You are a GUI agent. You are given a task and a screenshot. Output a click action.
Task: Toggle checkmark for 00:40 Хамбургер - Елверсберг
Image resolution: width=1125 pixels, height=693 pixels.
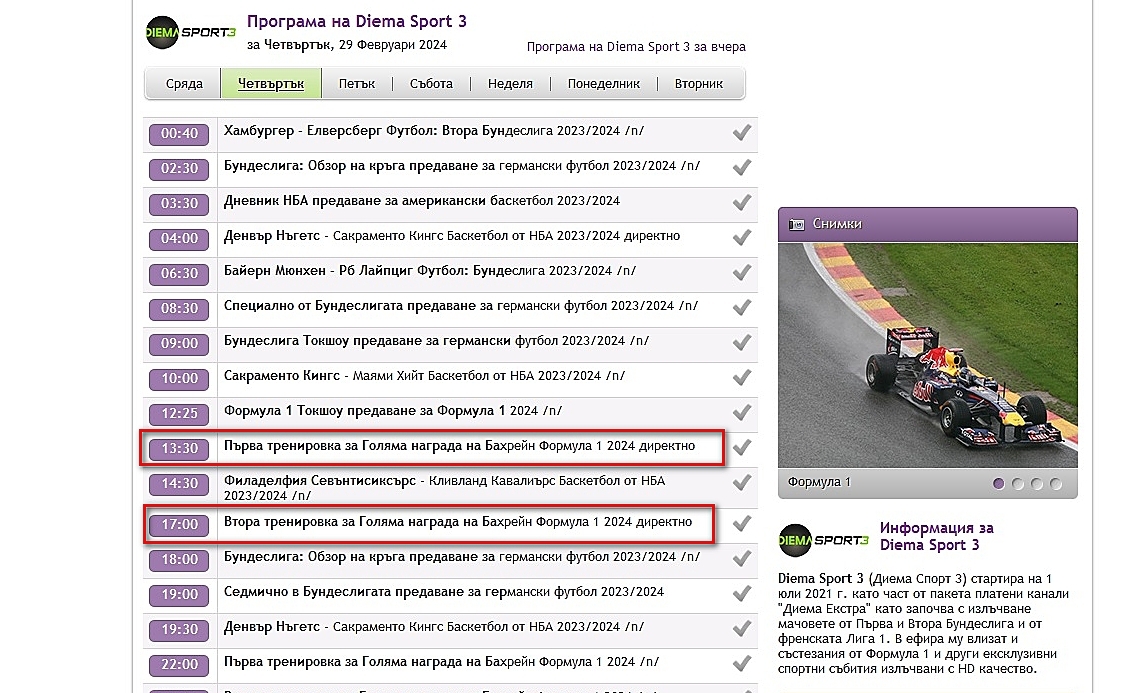tap(742, 133)
